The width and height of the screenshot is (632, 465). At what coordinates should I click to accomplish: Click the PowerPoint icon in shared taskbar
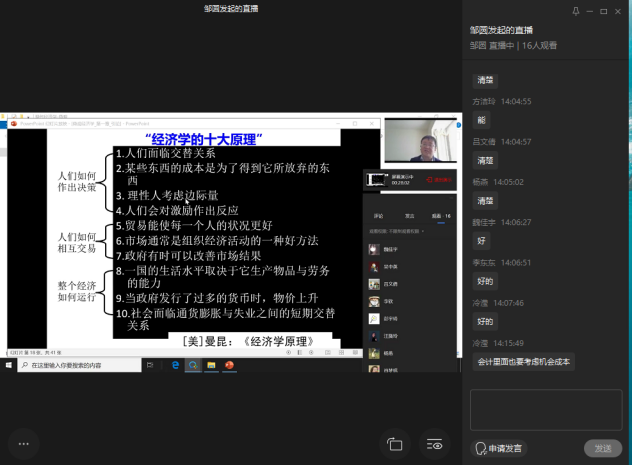pyautogui.click(x=230, y=365)
